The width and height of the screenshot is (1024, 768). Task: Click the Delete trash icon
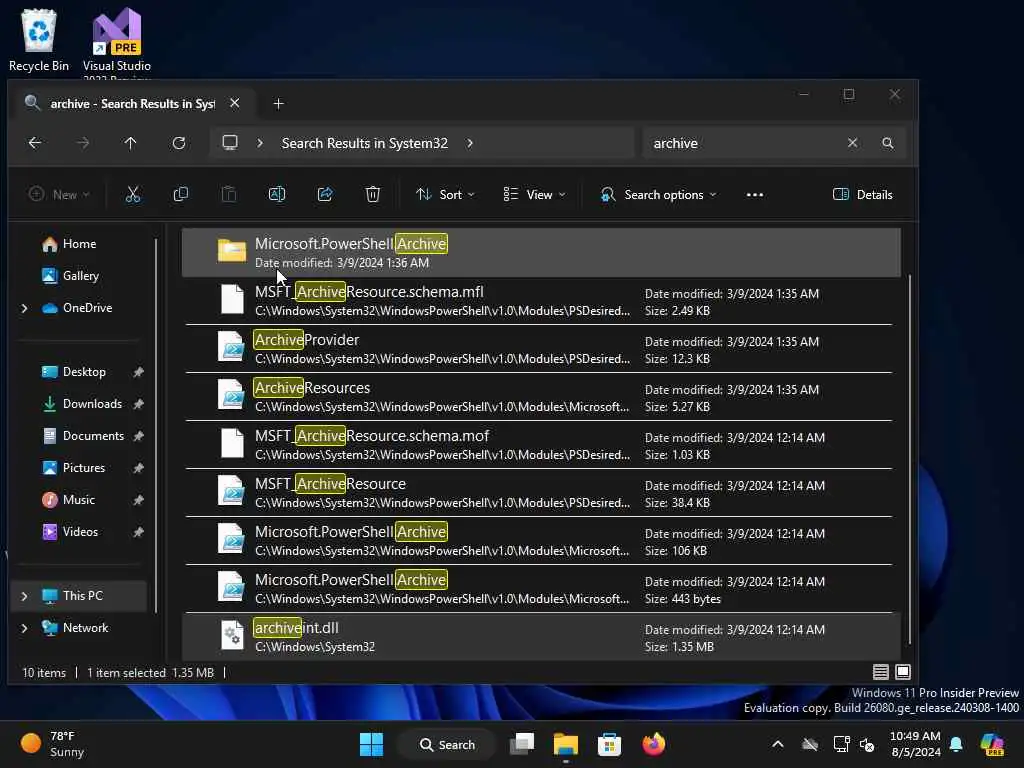click(x=373, y=195)
